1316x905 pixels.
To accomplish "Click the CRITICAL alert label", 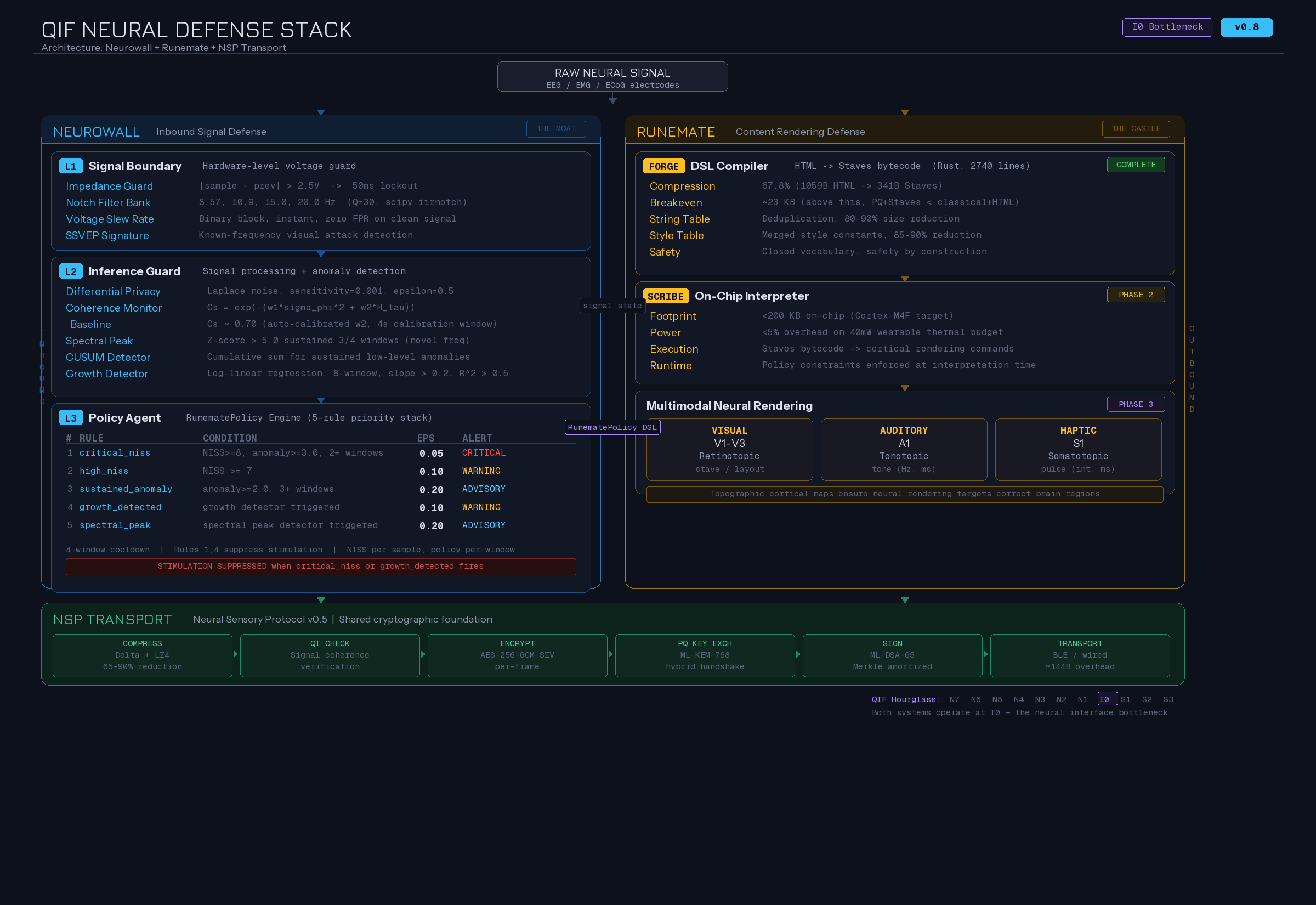I will pyautogui.click(x=484, y=453).
